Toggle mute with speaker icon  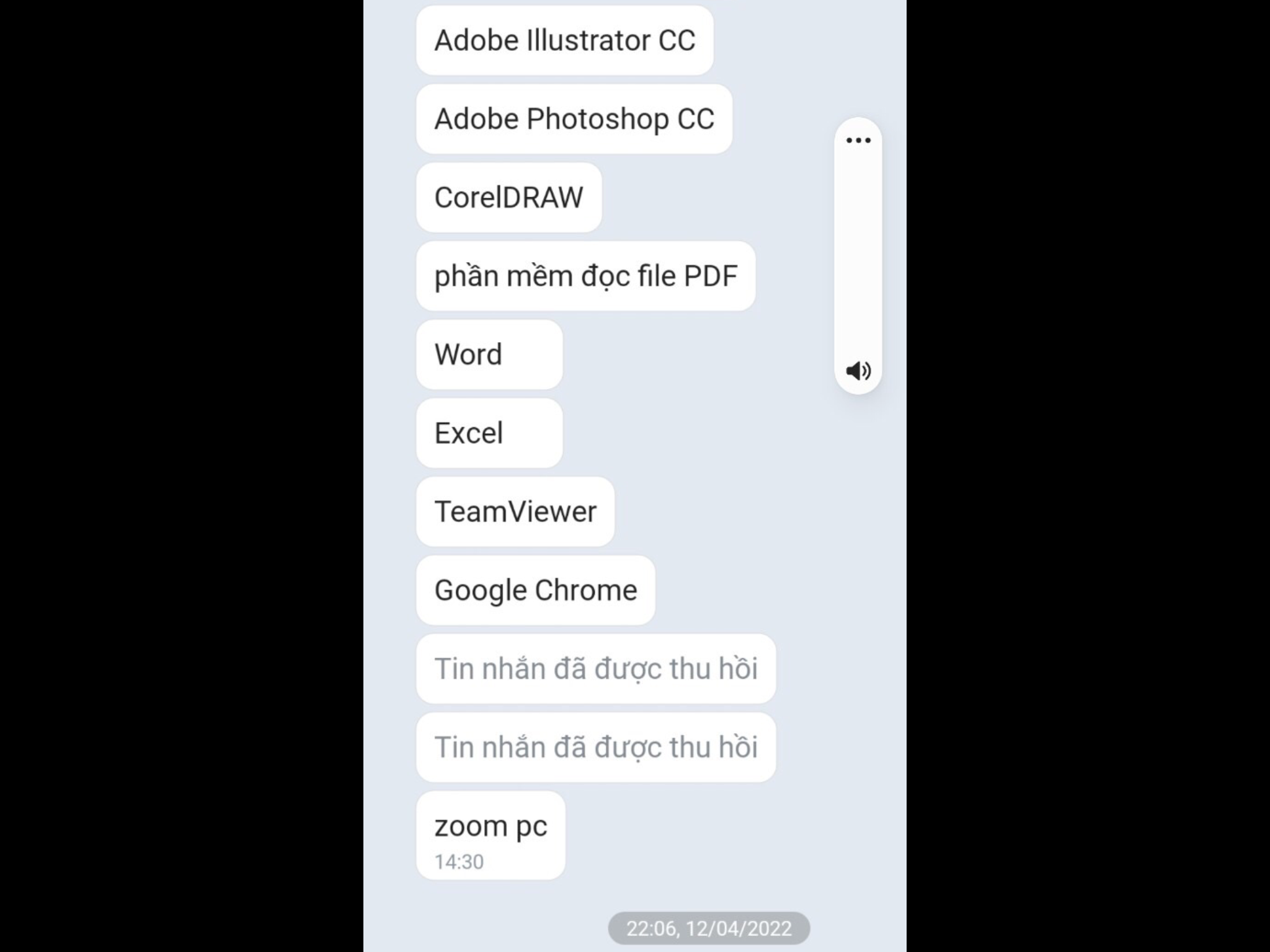point(857,370)
